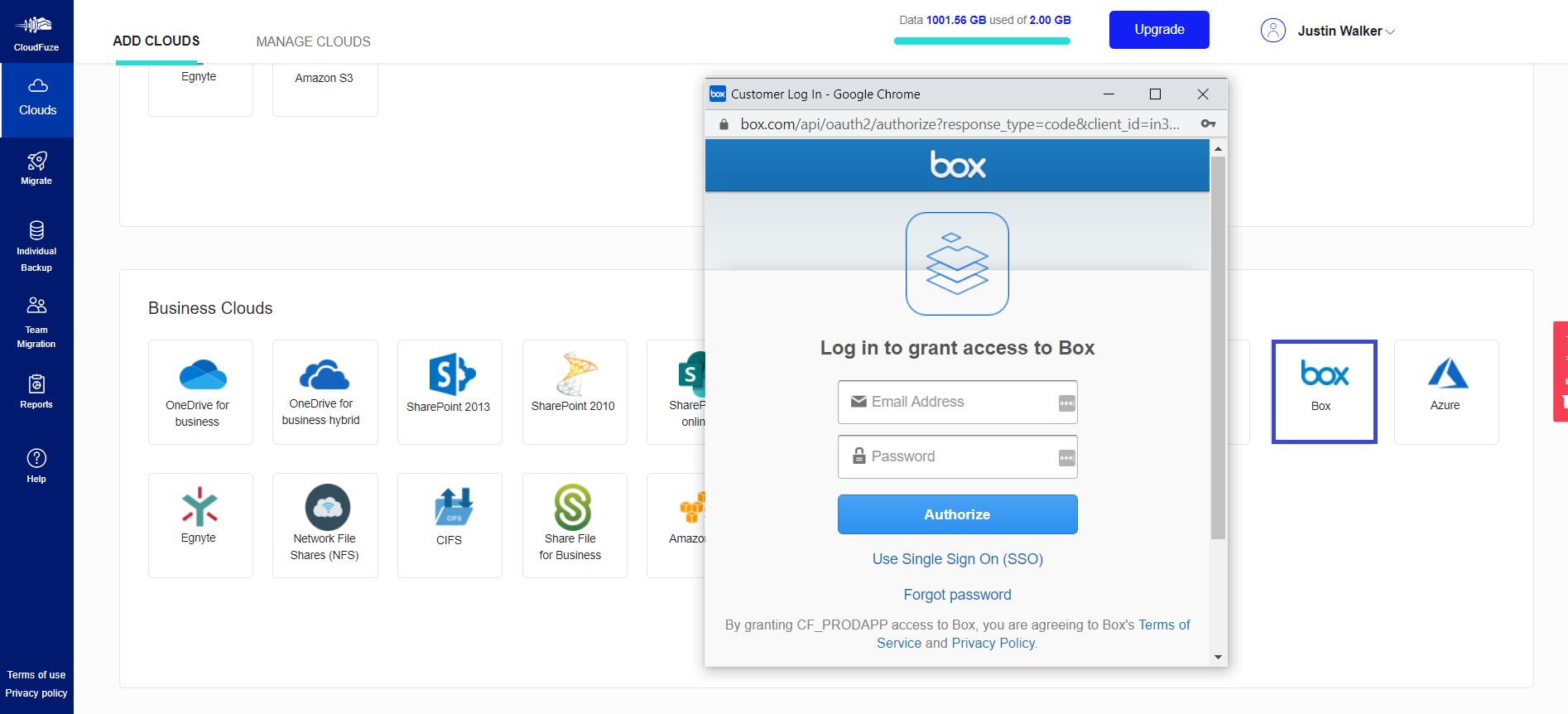Click CF_PRODAPP app icon in popup

[957, 263]
